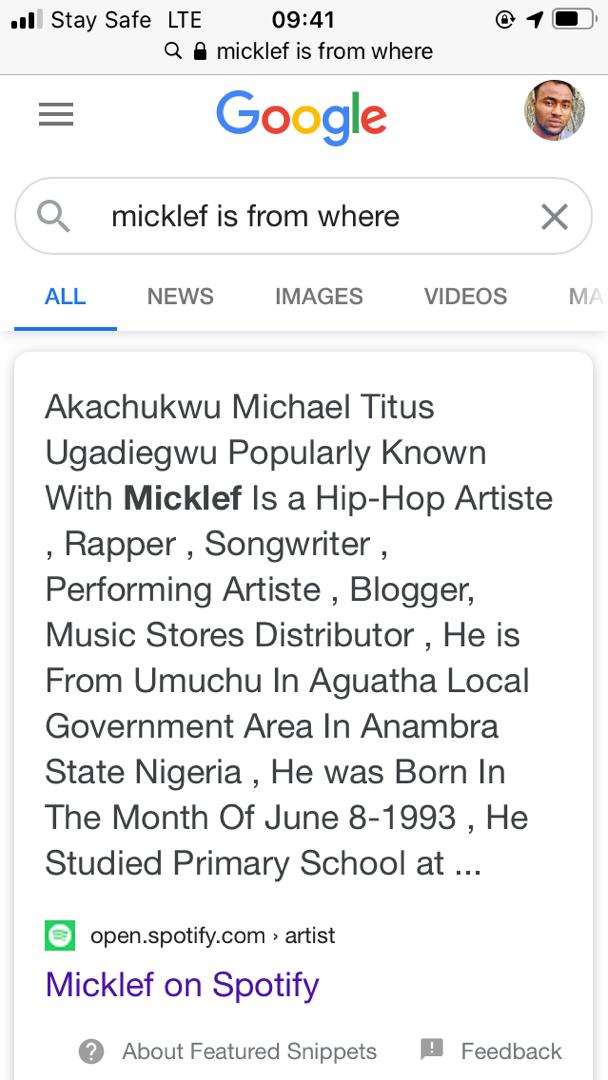
Task: Open the Micklef on Spotify link
Action: point(182,985)
